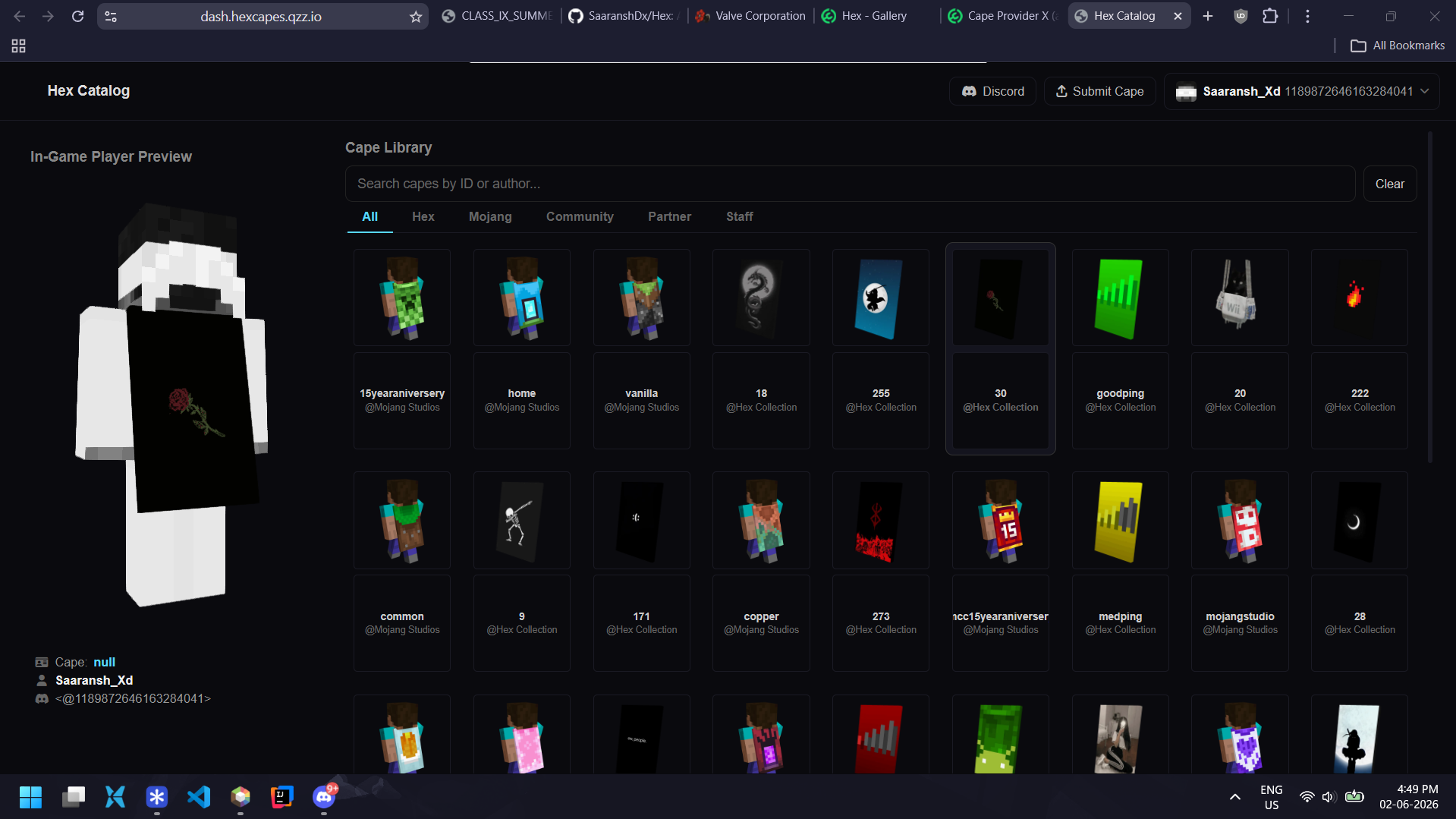Screen dimensions: 1456x819
Task: Select the Hex cape filter tab
Action: (x=423, y=217)
